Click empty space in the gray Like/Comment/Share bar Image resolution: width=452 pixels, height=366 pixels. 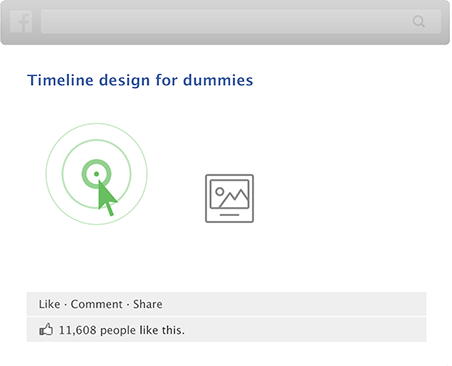point(293,304)
